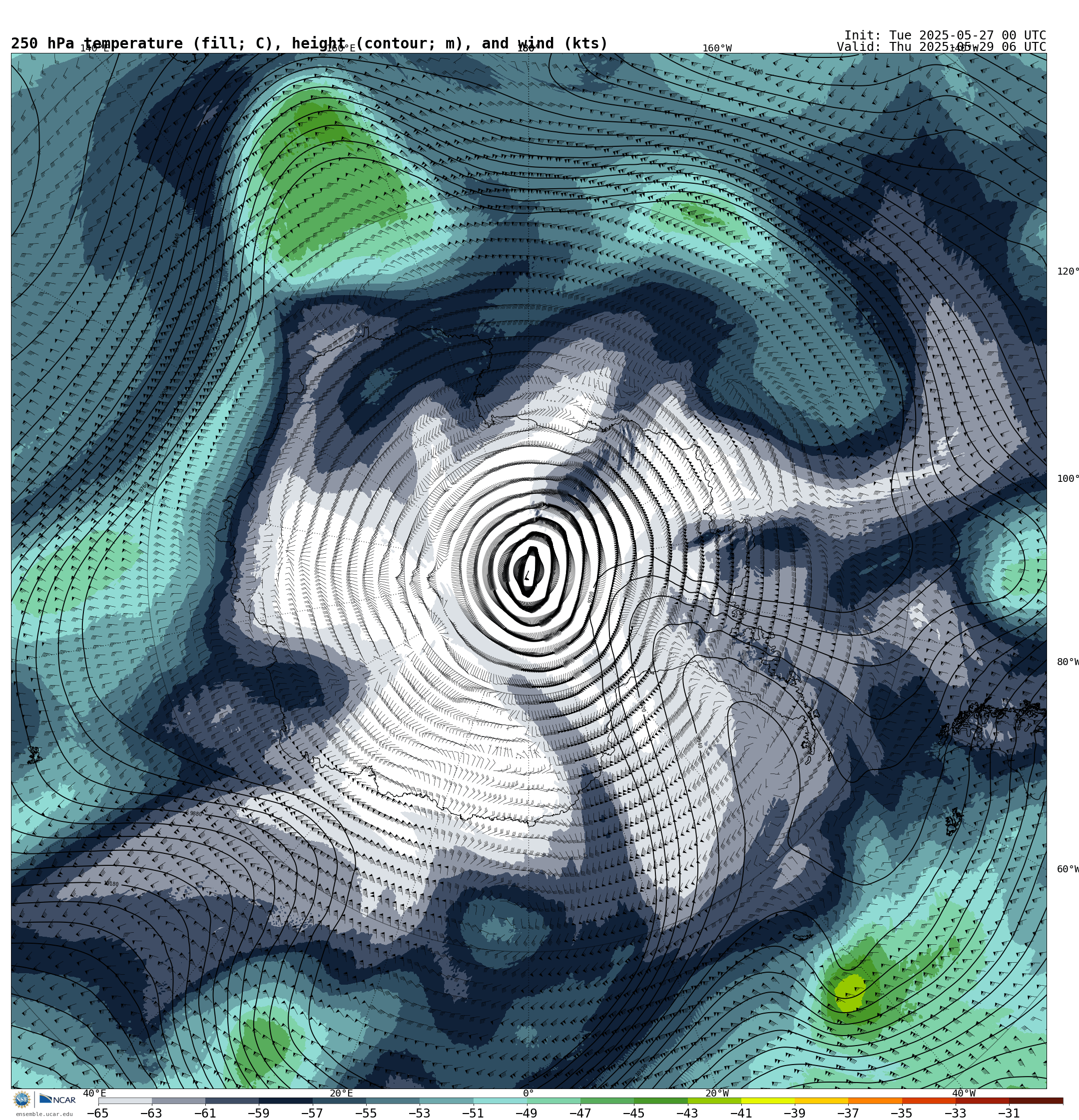This screenshot has width=1079, height=1120.
Task: Click the -63 colorbar label
Action: click(151, 1113)
